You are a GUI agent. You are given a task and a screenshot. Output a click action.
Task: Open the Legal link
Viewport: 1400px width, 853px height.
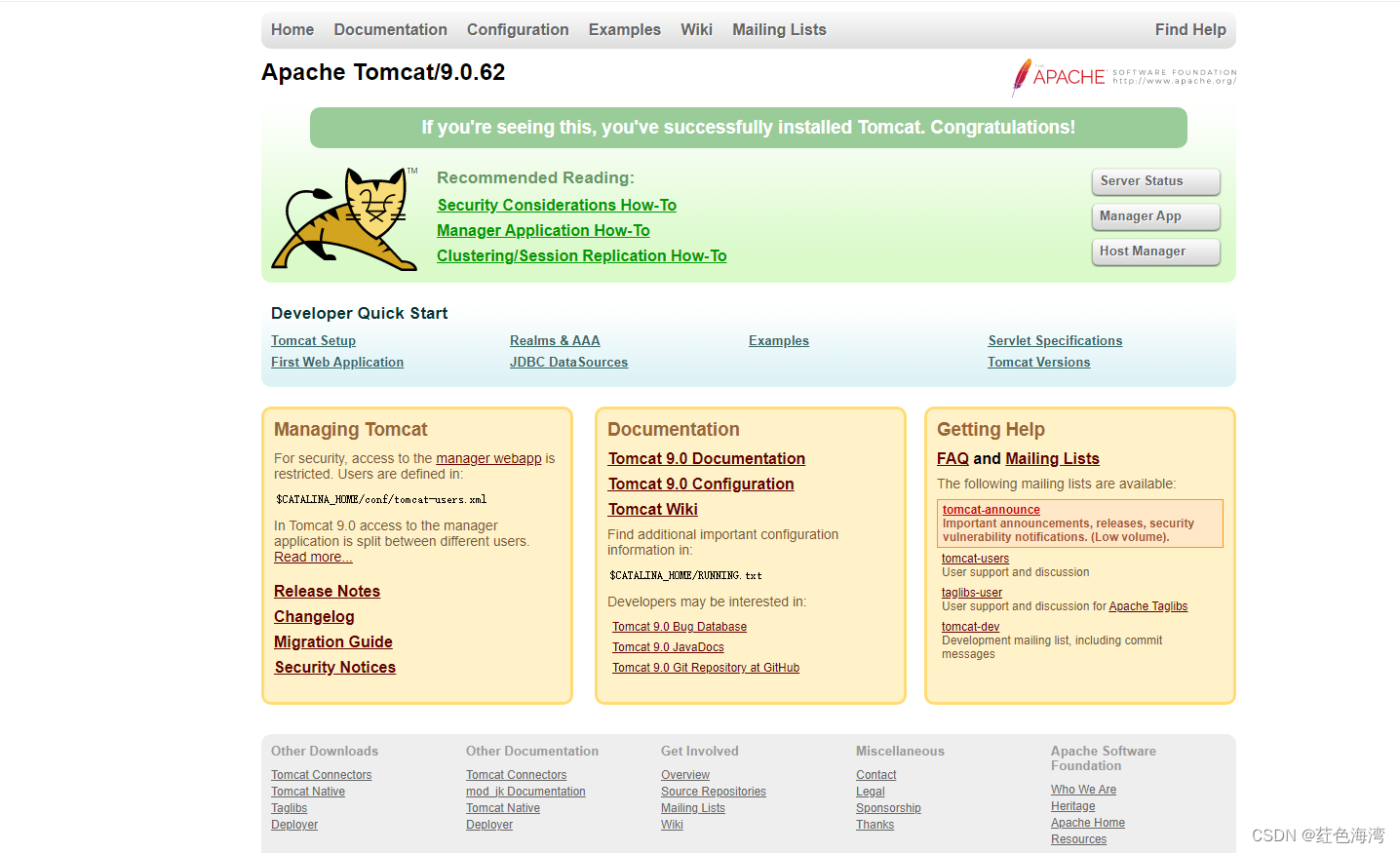[871, 792]
